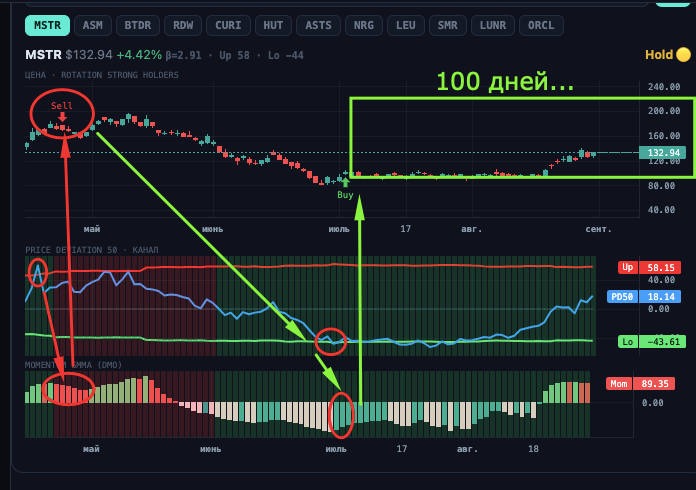Click the 40.00 deviation panel axis label
Screen dimensions: 696x490
pos(661,280)
